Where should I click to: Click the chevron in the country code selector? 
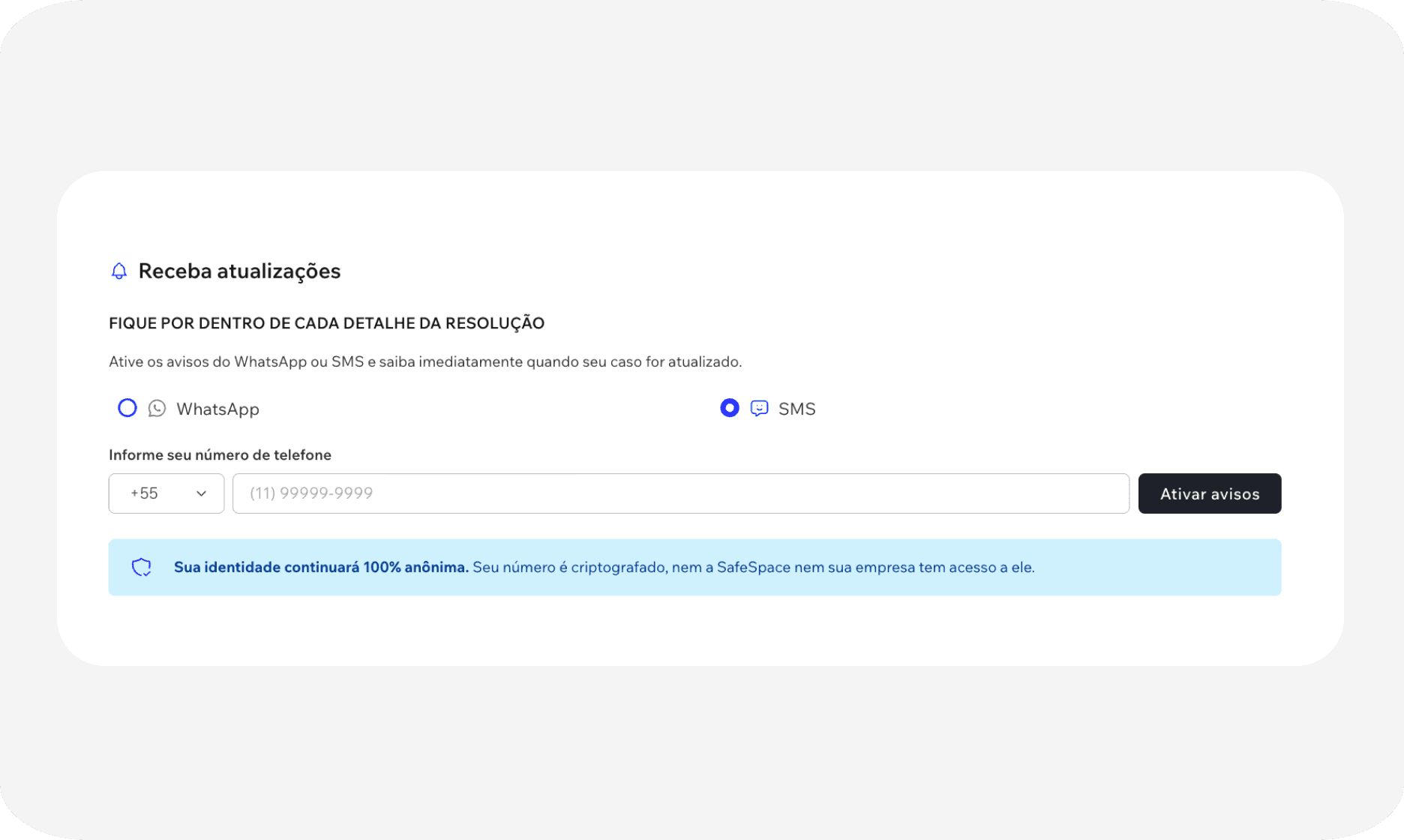pyautogui.click(x=201, y=493)
